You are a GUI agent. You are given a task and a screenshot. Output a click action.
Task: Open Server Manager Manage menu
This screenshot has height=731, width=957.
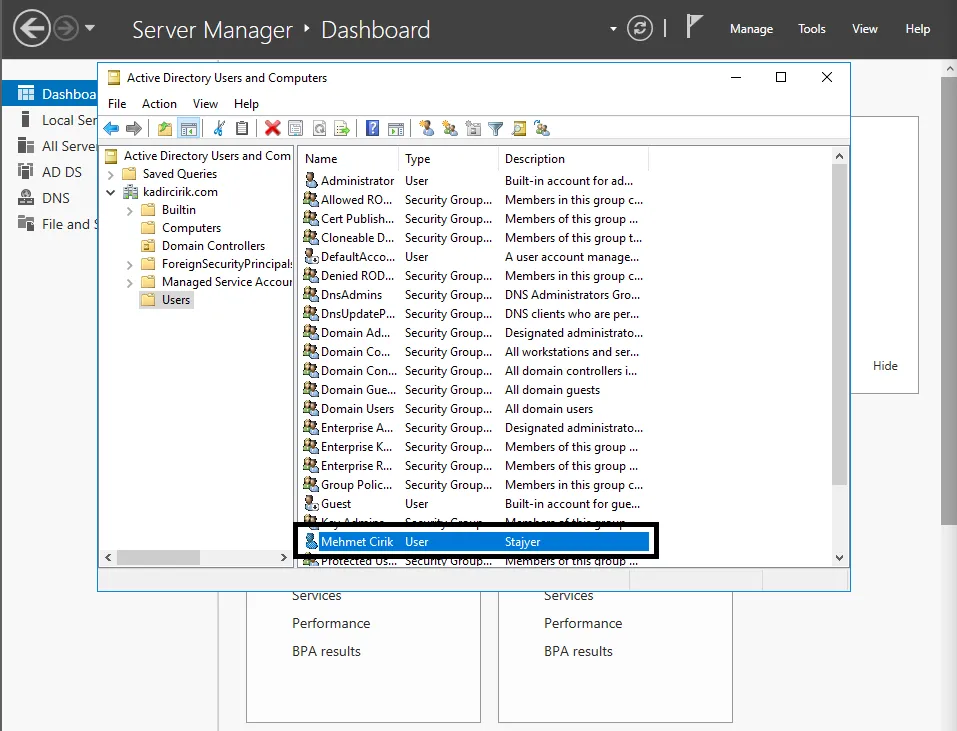pos(751,29)
